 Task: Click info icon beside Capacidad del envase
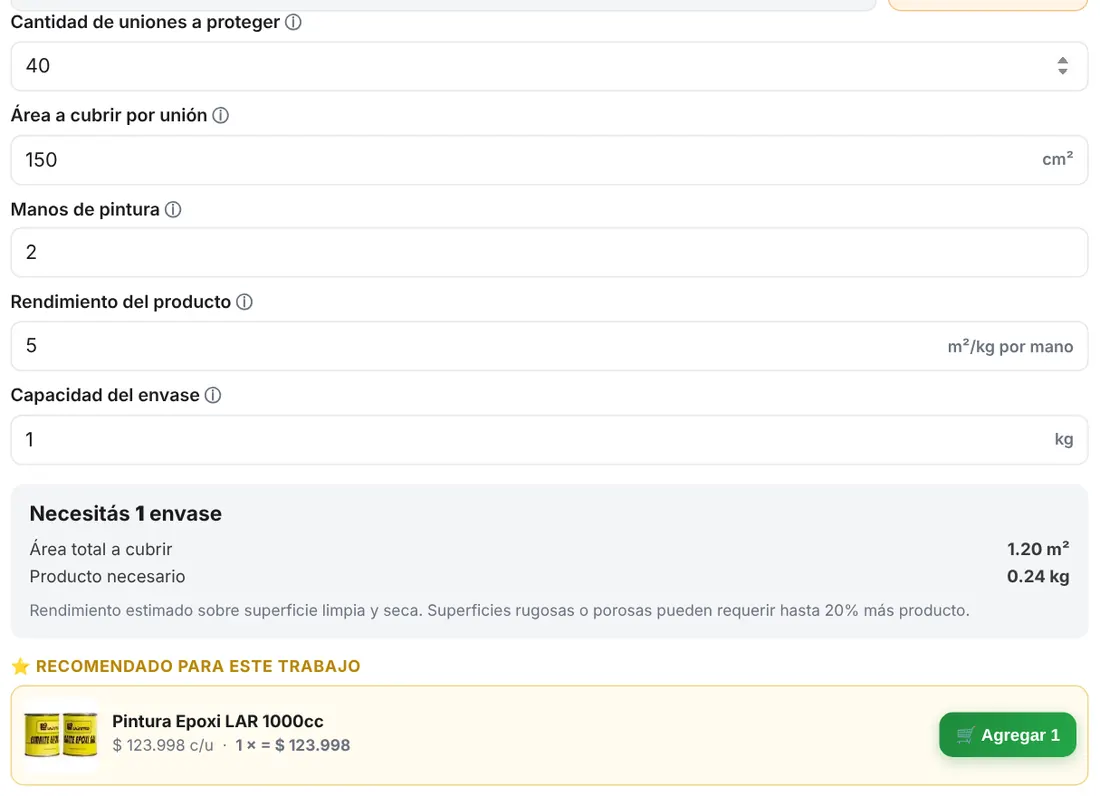click(213, 396)
